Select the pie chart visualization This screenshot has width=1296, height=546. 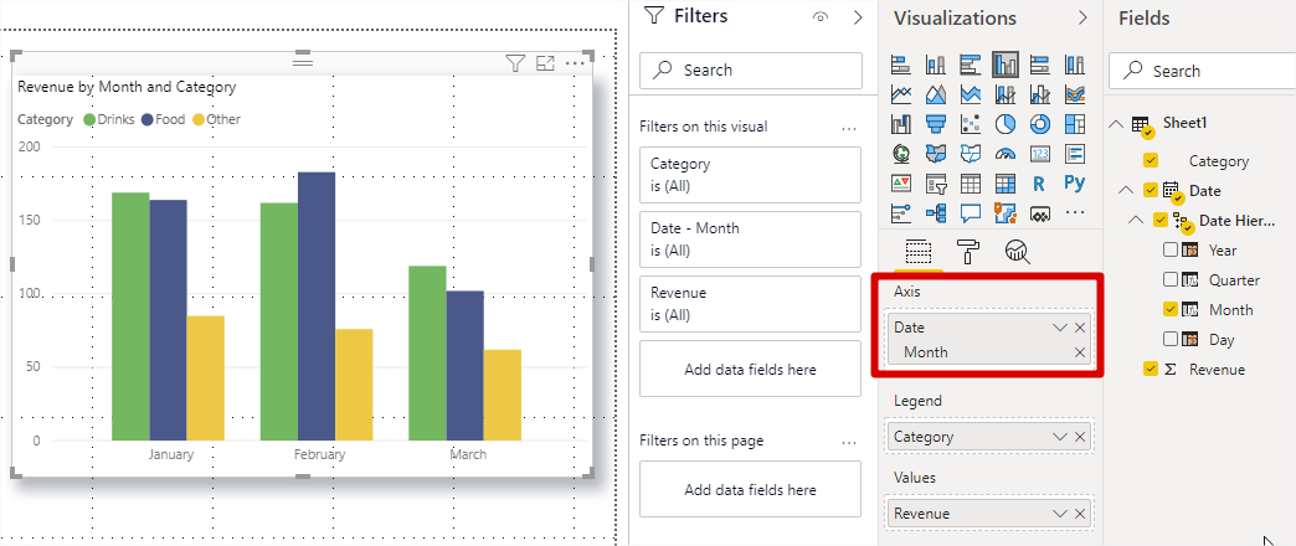point(1005,124)
